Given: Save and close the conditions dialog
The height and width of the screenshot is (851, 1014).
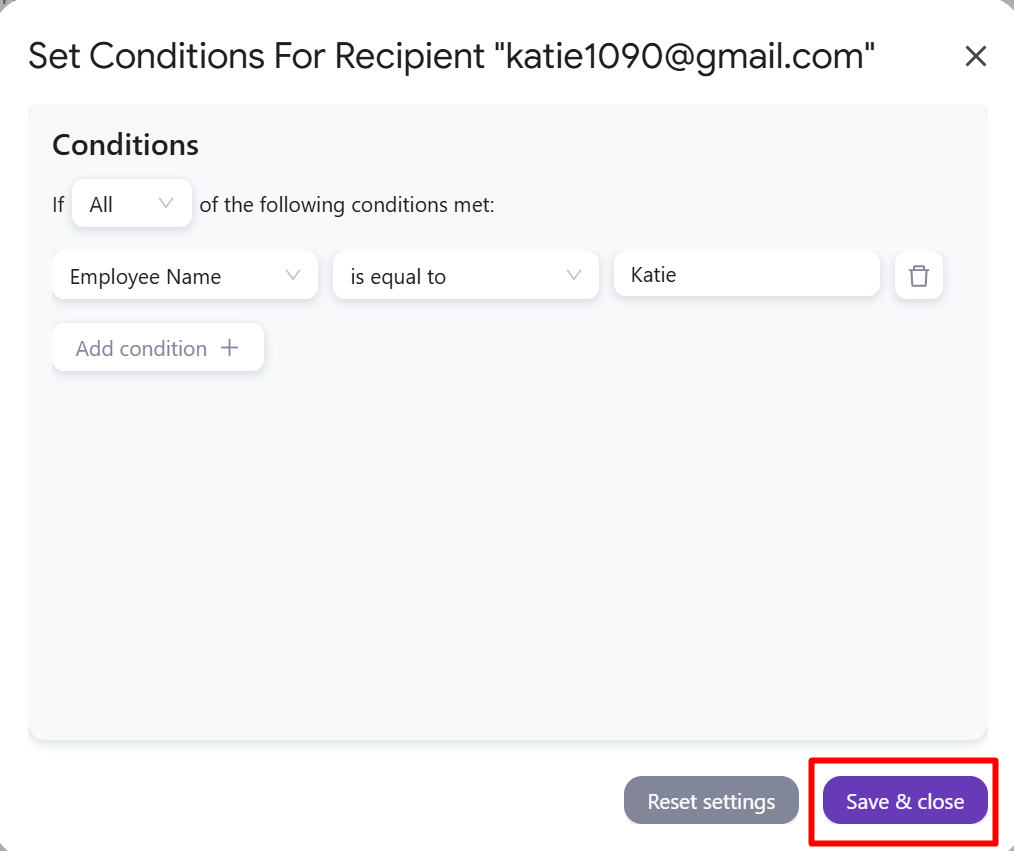Looking at the screenshot, I should pos(905,801).
